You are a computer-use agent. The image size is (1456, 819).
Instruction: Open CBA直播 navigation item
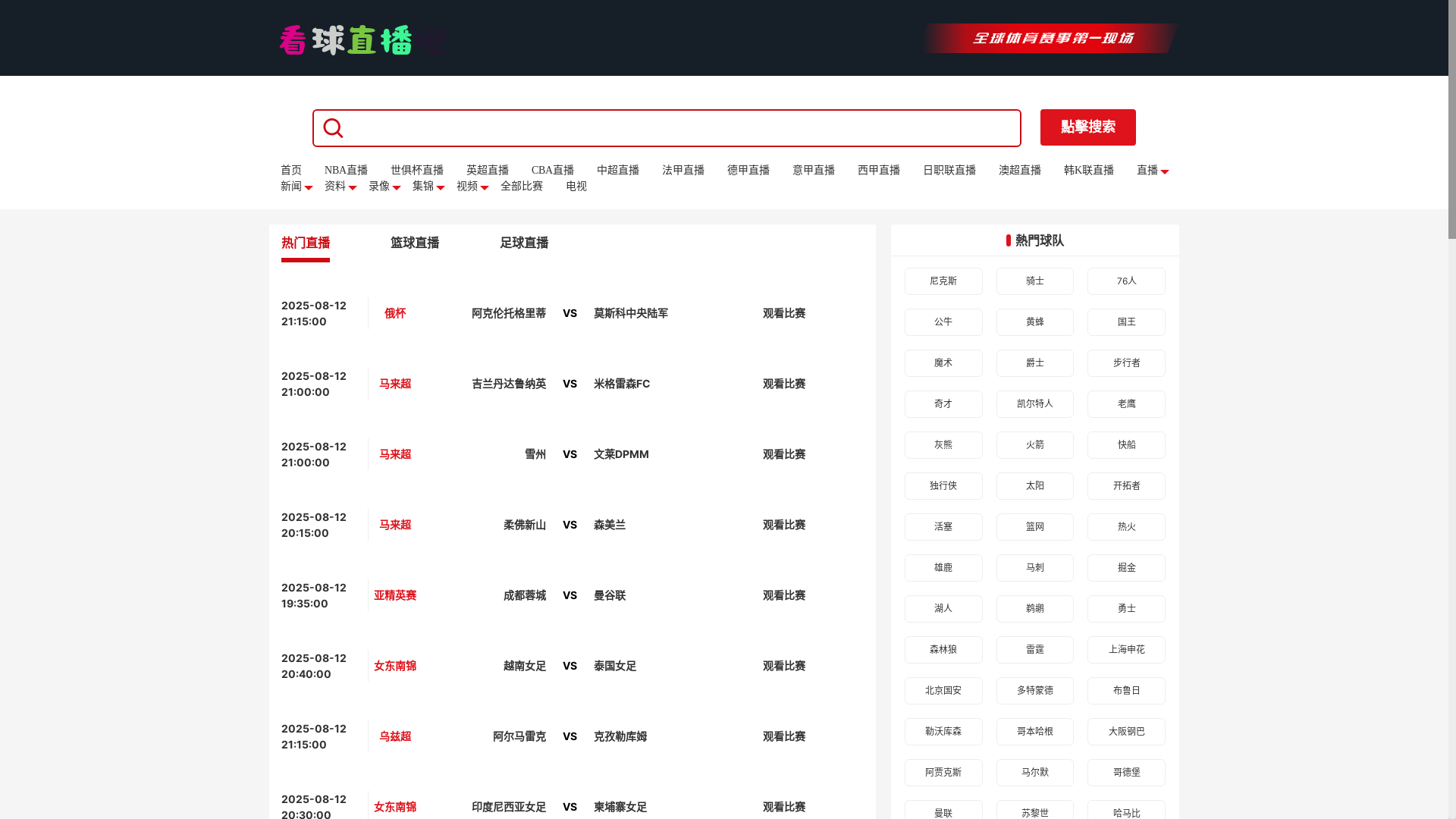pyautogui.click(x=553, y=171)
